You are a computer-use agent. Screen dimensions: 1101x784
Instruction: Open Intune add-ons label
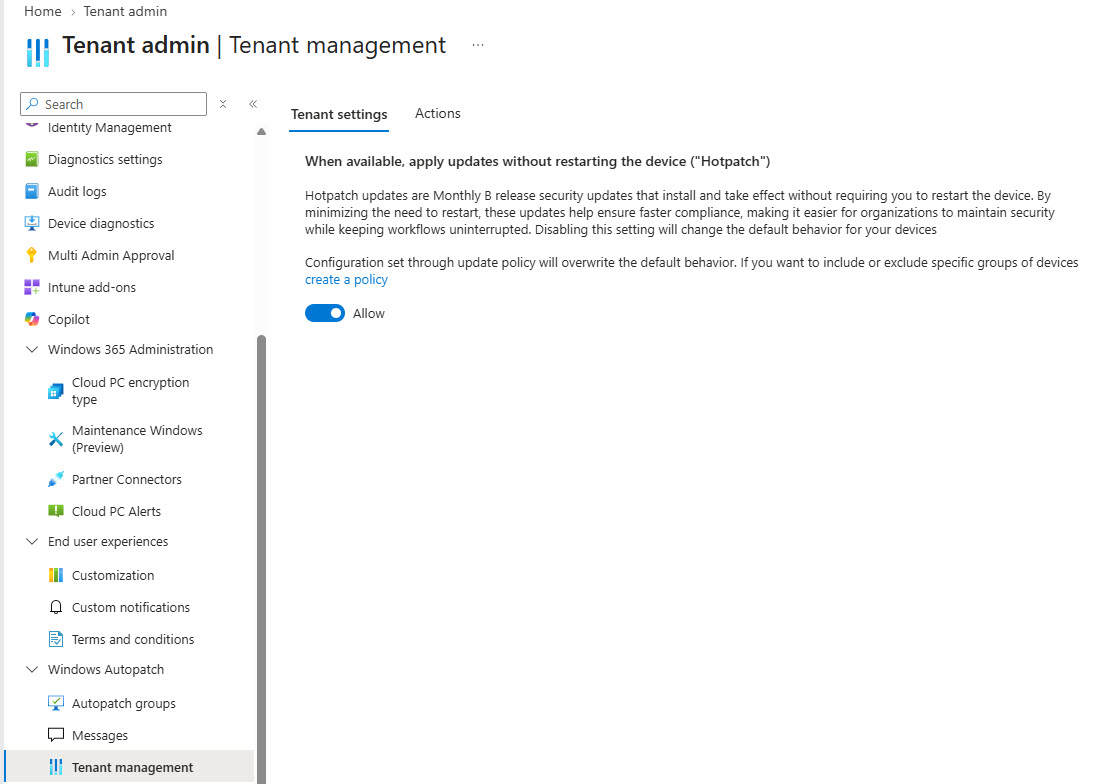point(92,287)
